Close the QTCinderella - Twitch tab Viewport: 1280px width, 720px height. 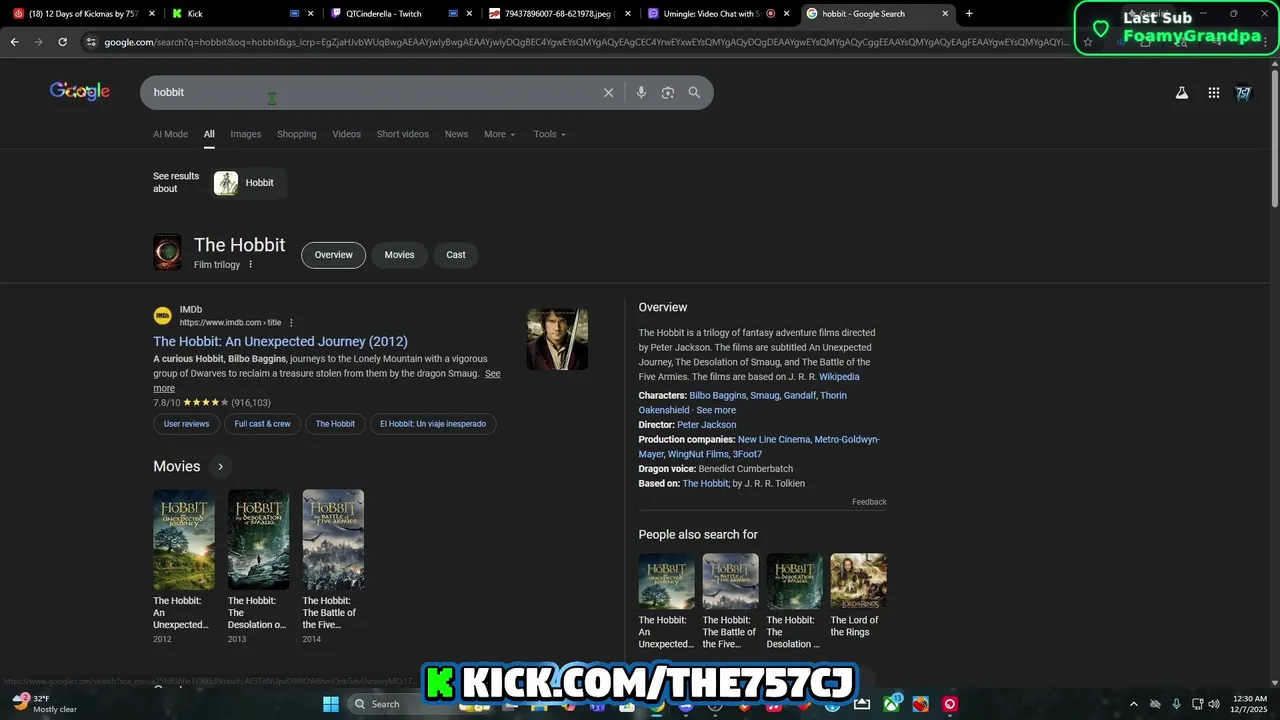469,14
